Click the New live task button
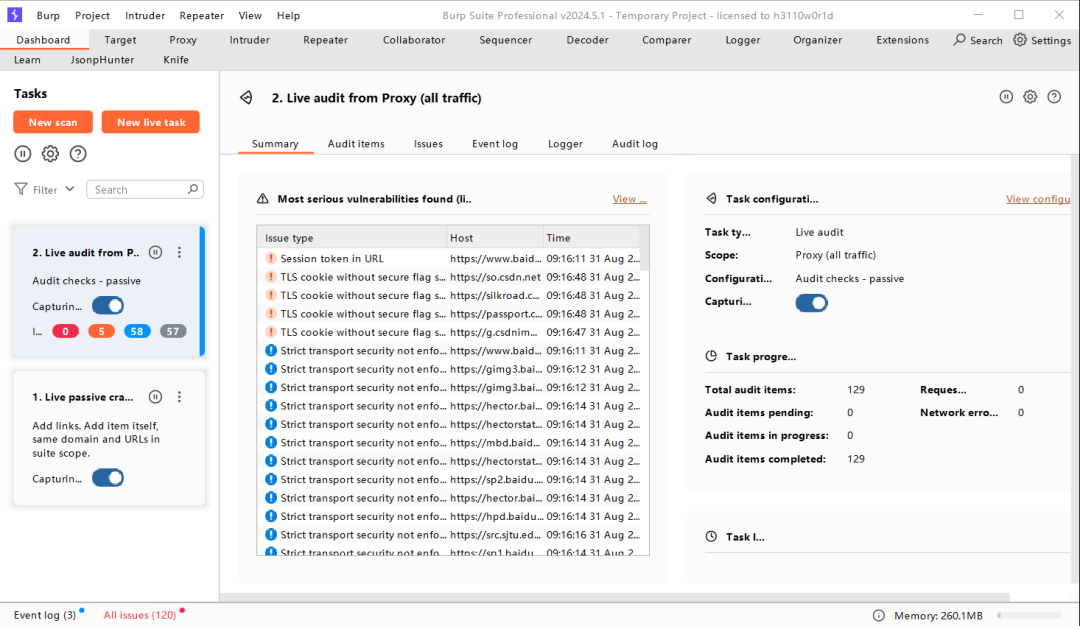Screen dimensions: 1080x626 (151, 122)
